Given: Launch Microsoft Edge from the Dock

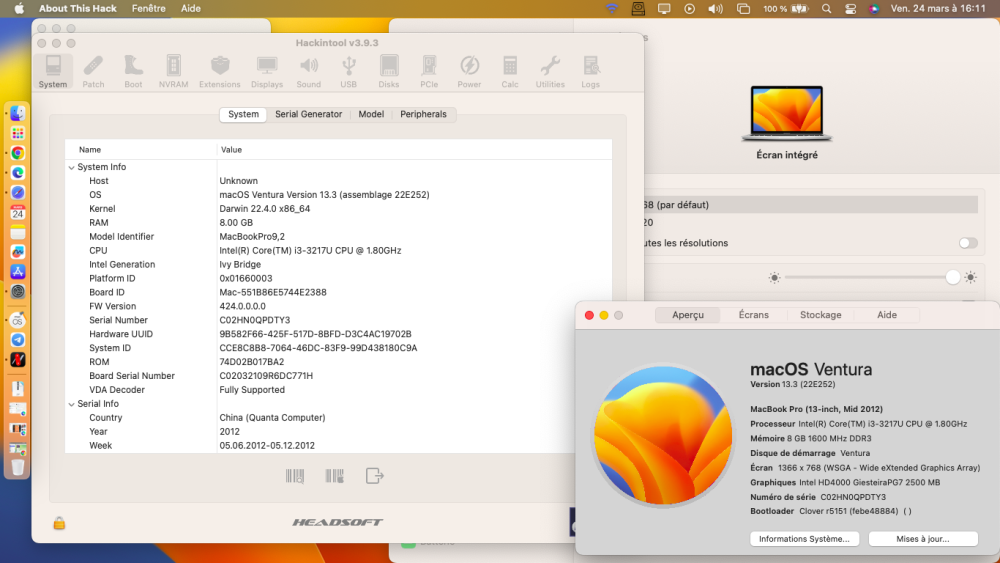Looking at the screenshot, I should coord(18,173).
